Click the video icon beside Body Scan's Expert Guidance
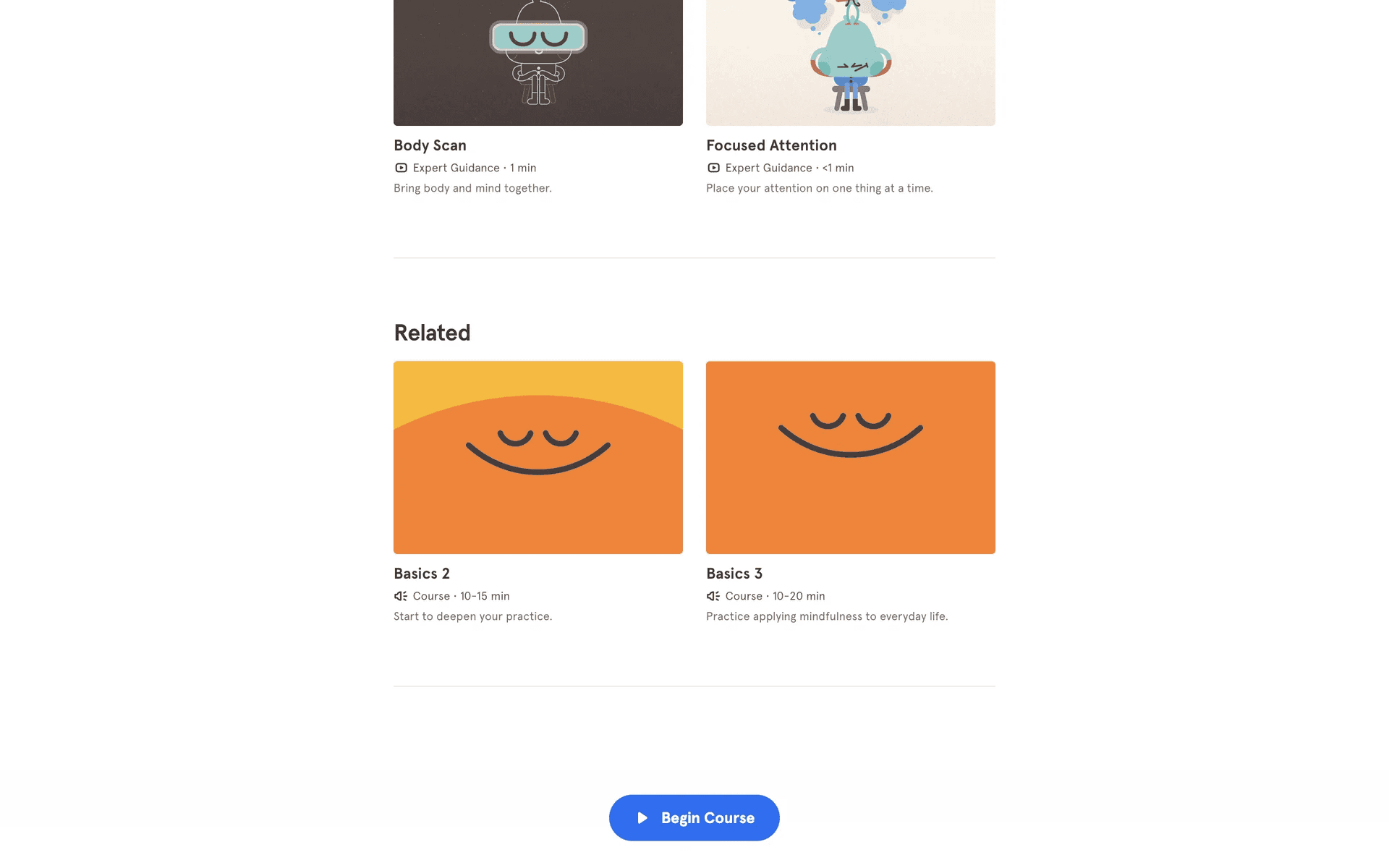The width and height of the screenshot is (1389, 868). [401, 168]
